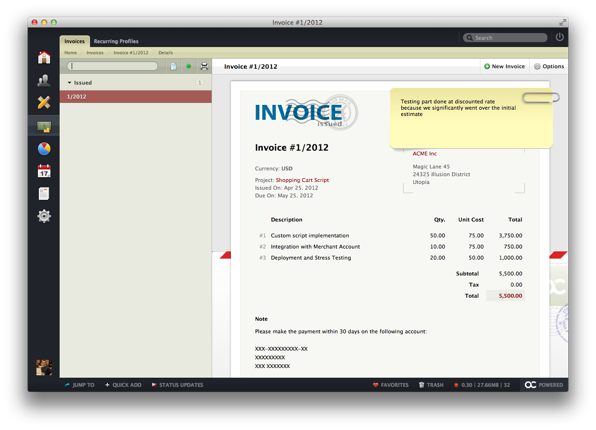Open the Projects pencil-and-ruler icon
This screenshot has height=430, width=596.
point(44,102)
